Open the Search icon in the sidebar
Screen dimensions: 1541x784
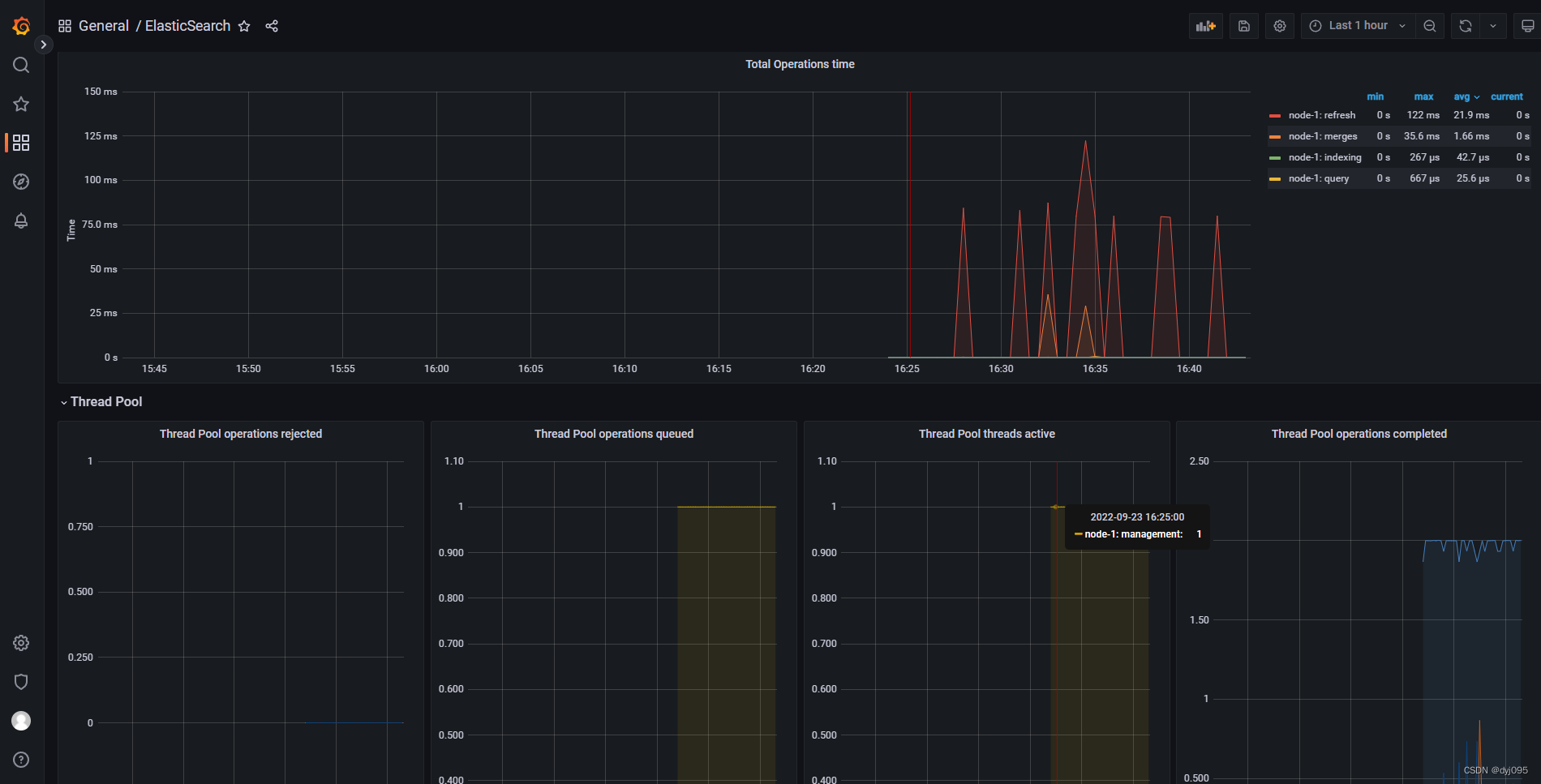coord(20,65)
